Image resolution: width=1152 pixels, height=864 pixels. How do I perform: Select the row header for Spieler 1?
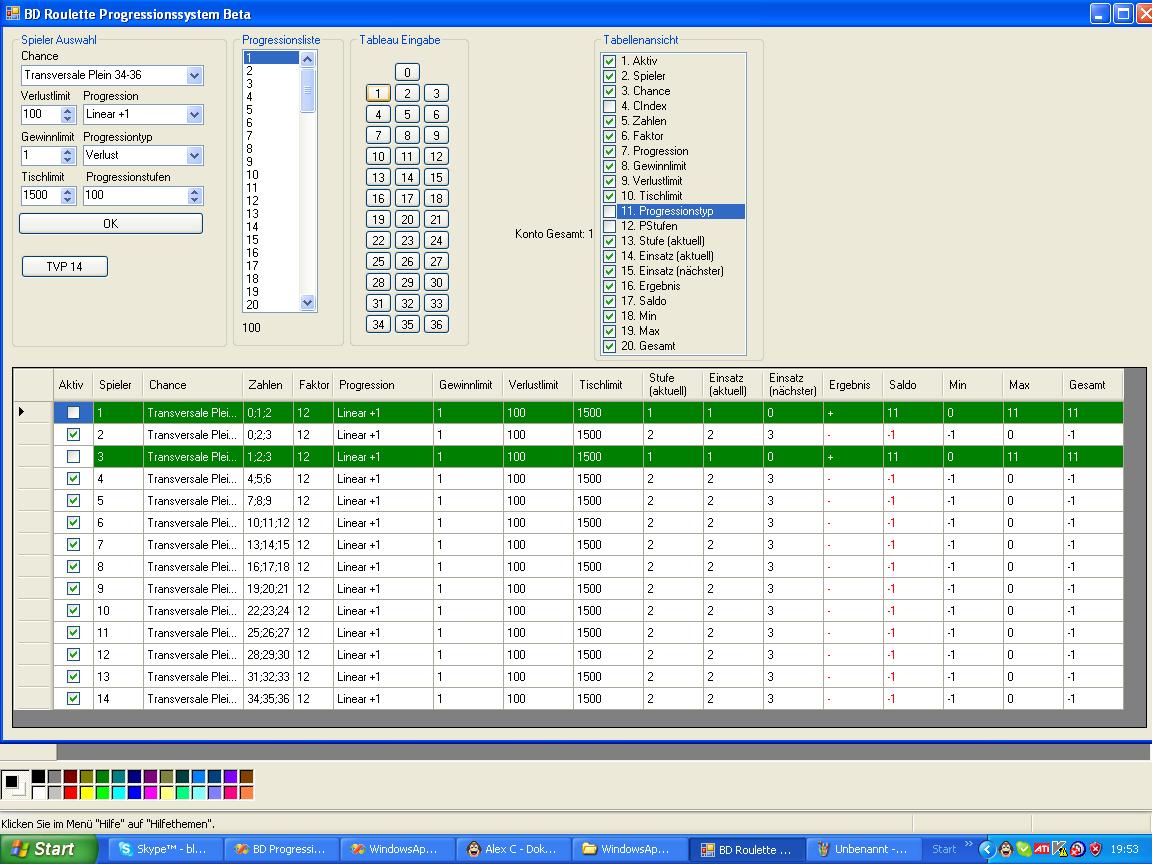pyautogui.click(x=33, y=412)
